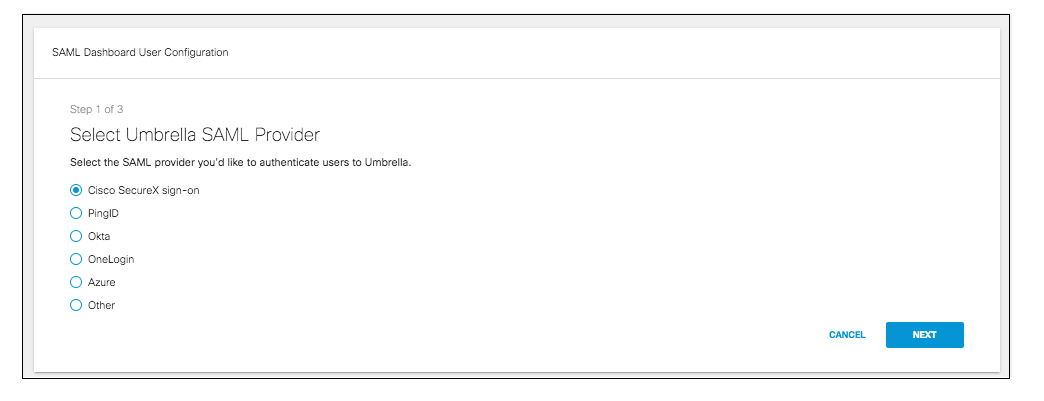Select the Cisco SecureX sign-on radio button
Screen dimensions: 1044x401
(76, 190)
